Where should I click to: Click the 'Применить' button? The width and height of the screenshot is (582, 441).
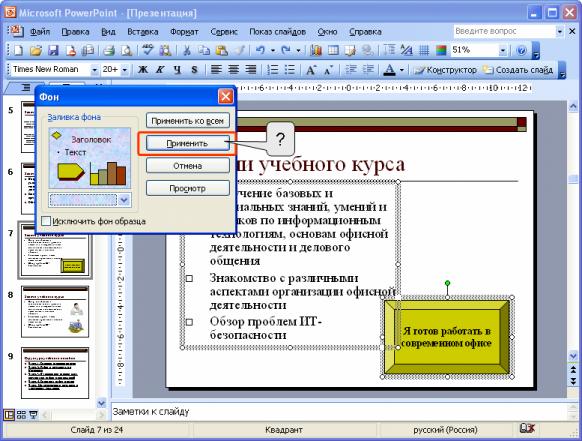click(187, 143)
